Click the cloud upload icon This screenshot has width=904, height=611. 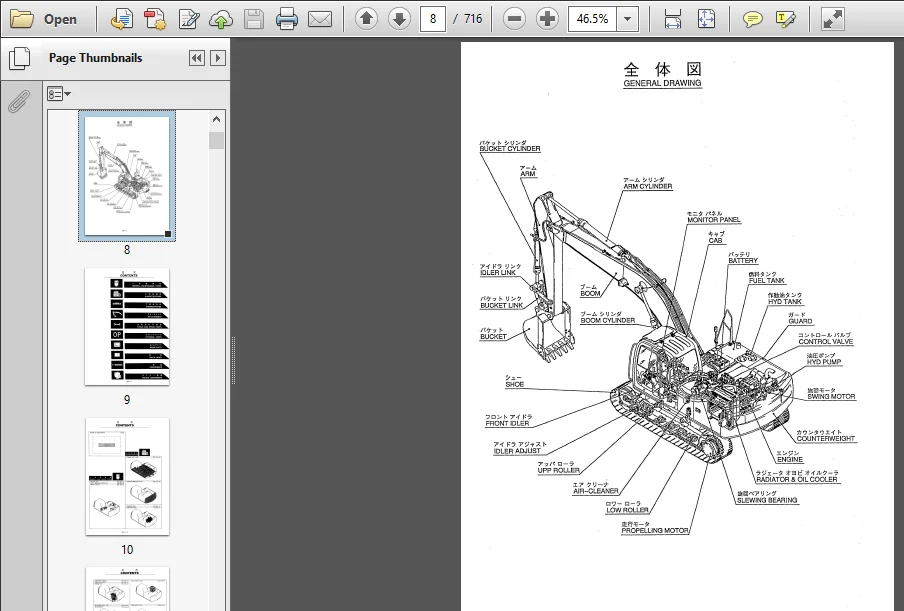[x=221, y=19]
